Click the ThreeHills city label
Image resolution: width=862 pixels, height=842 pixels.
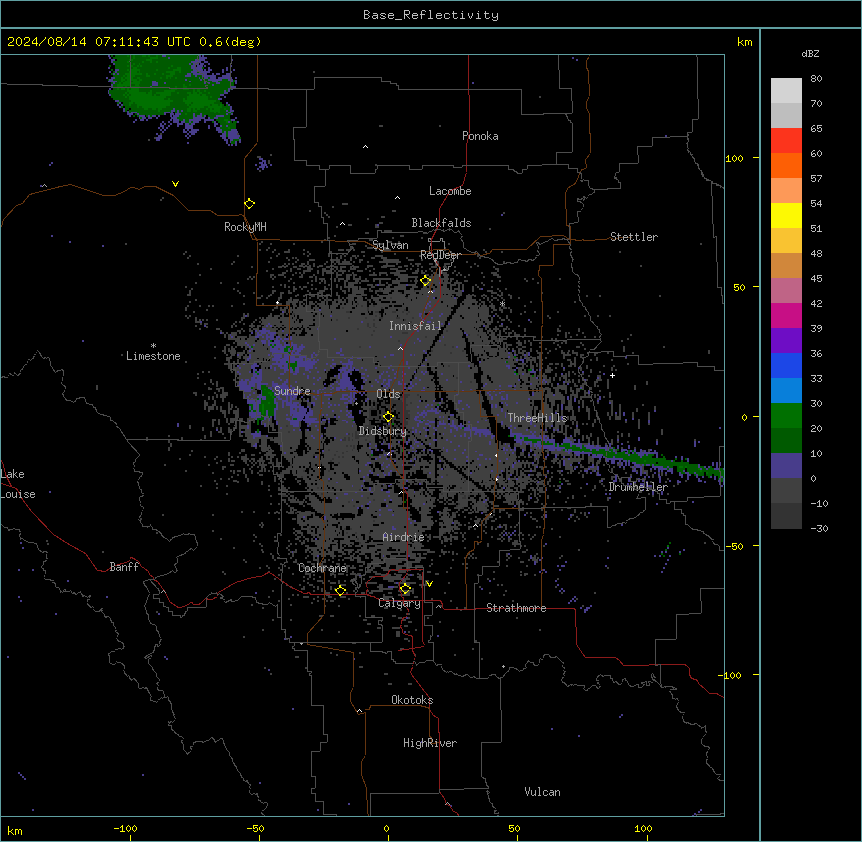(x=537, y=418)
